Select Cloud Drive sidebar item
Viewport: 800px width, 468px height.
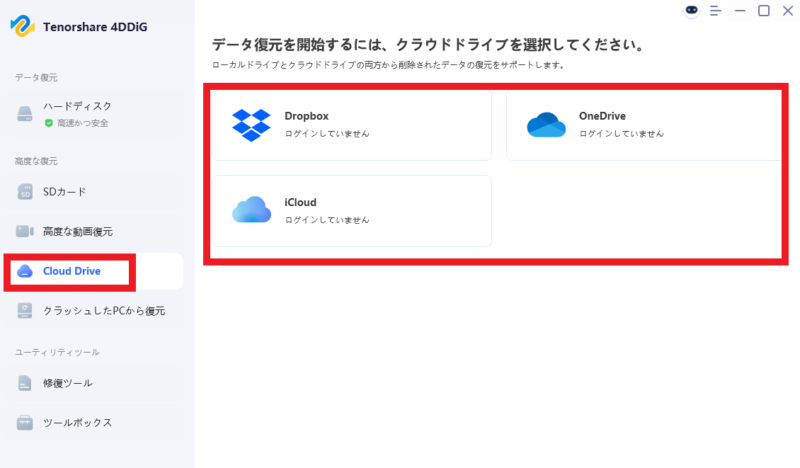(93, 271)
